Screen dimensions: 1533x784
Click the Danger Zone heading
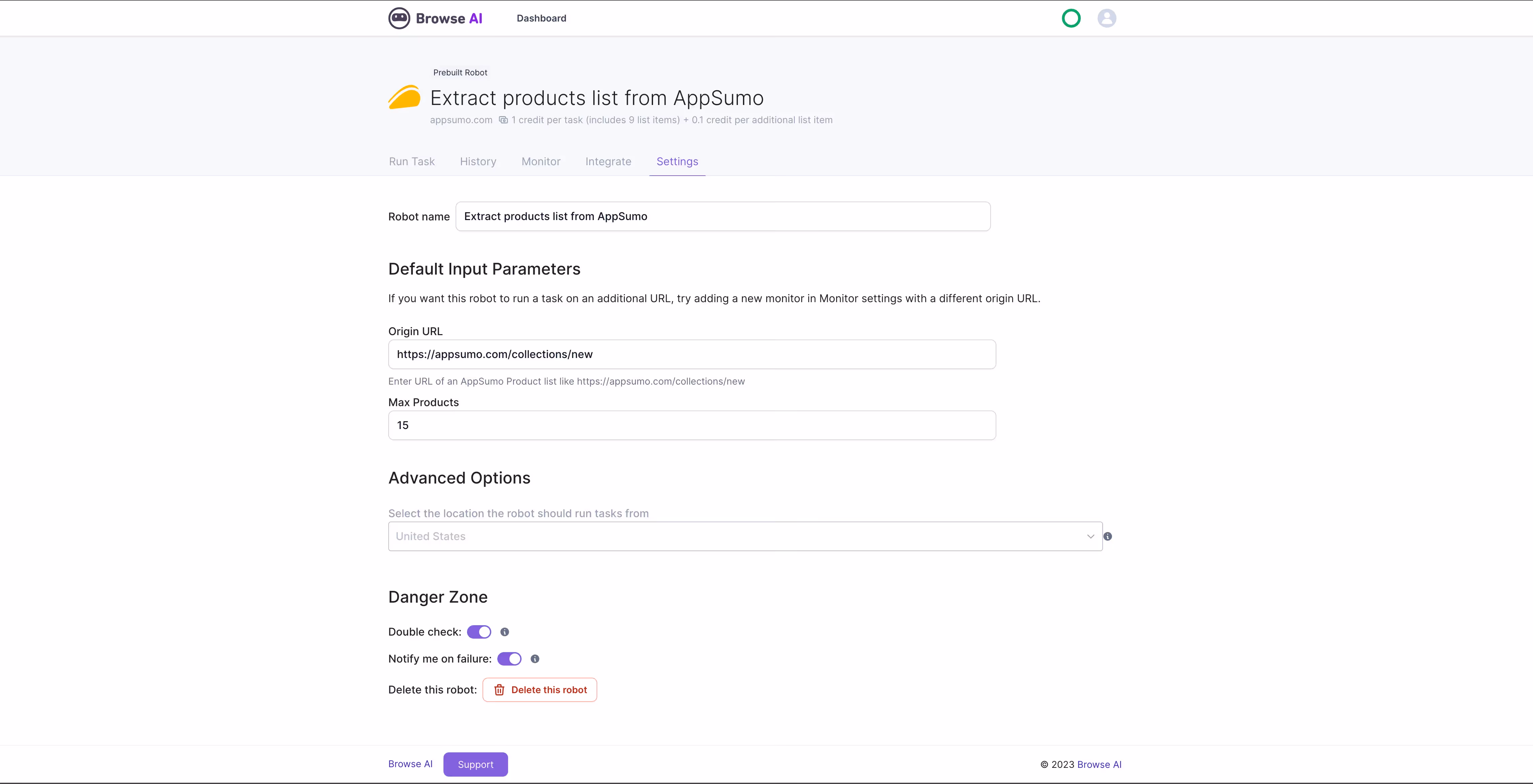[x=438, y=597]
